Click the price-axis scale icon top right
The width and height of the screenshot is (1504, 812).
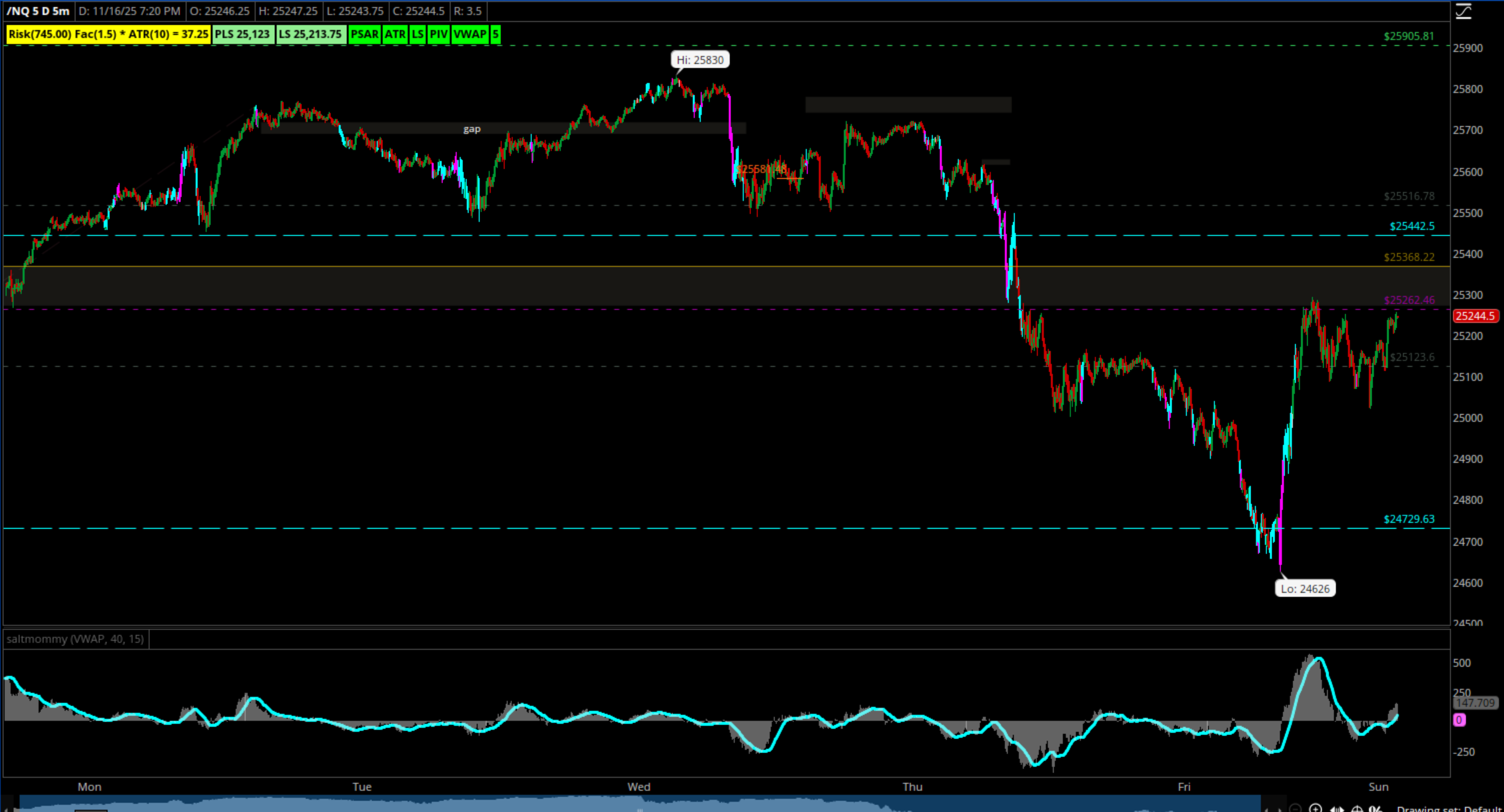point(1463,11)
